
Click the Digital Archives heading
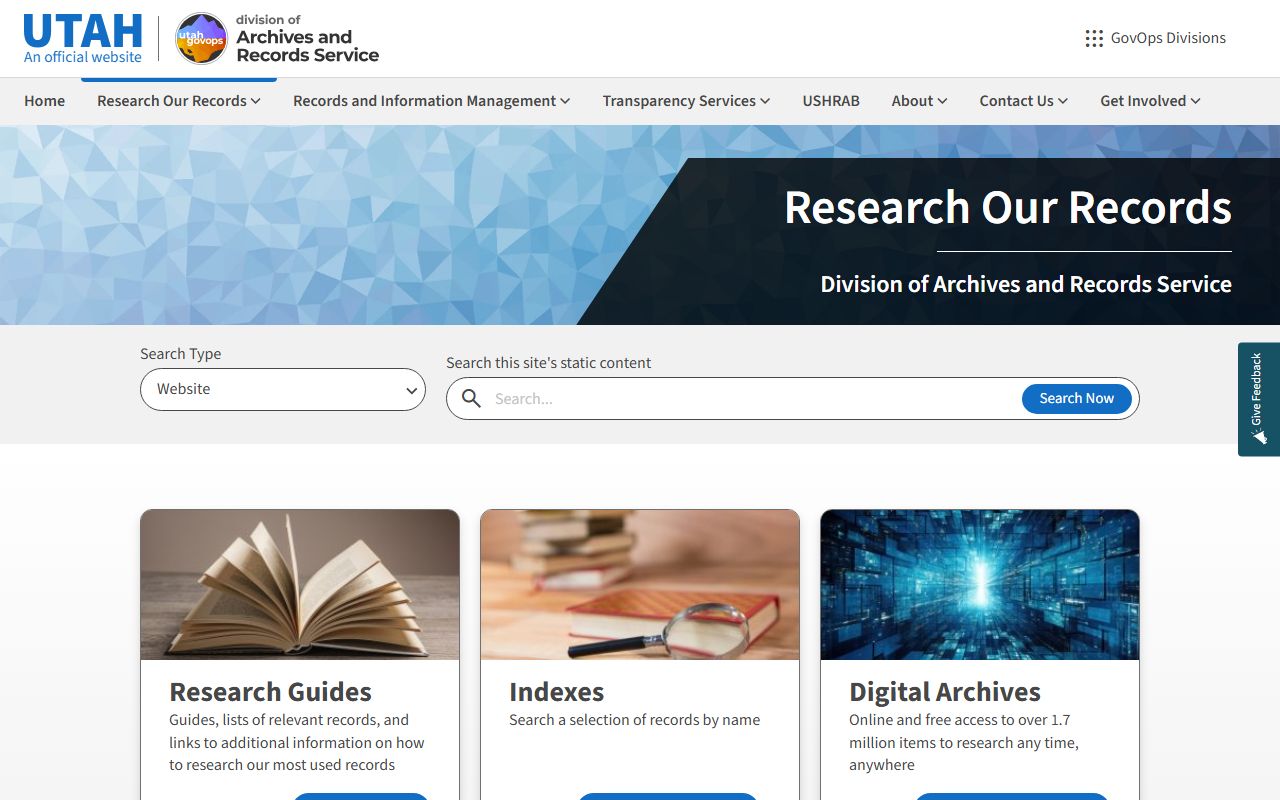[x=945, y=692]
